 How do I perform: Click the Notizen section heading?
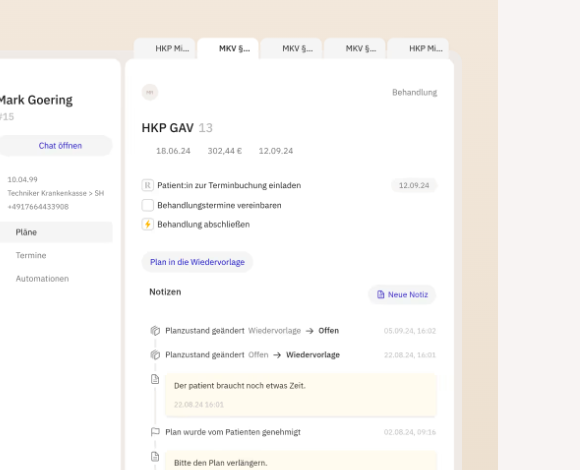165,292
